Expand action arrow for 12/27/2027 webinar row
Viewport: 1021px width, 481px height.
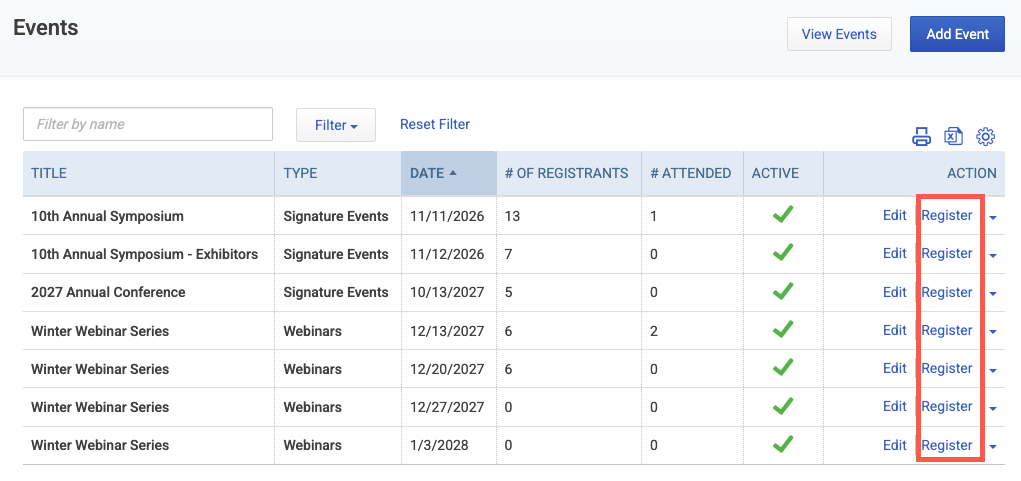pos(992,409)
